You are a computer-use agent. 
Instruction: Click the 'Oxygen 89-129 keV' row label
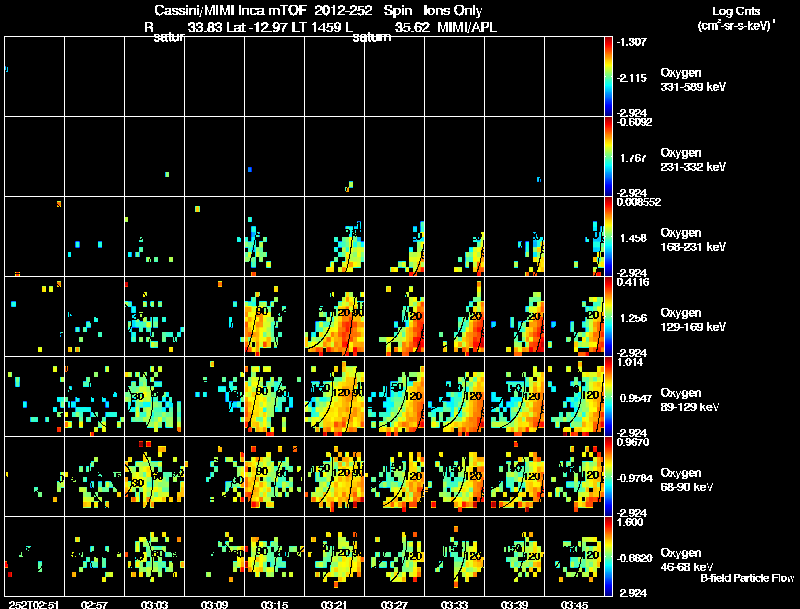(690, 400)
